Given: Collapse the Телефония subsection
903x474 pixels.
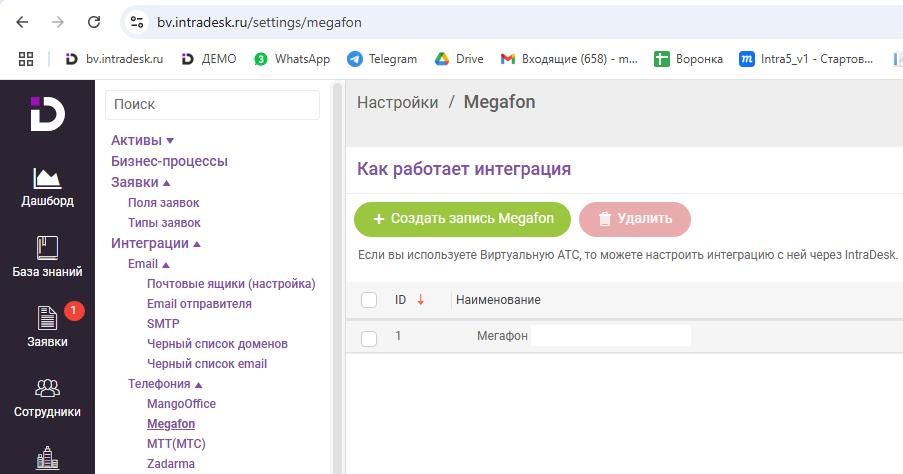Looking at the screenshot, I should (x=165, y=384).
